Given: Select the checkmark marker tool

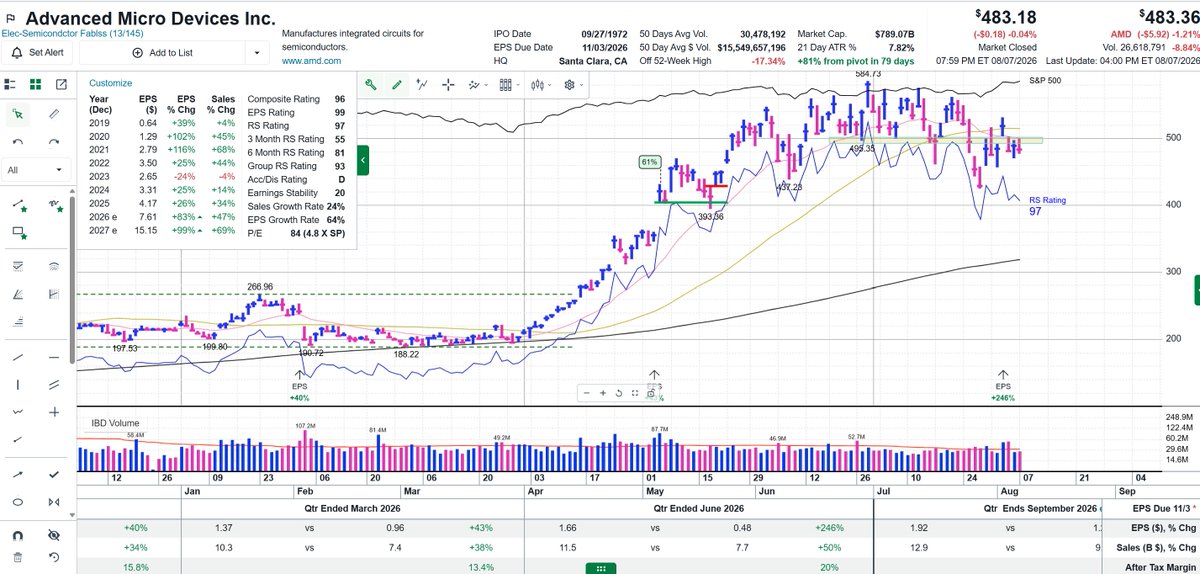Looking at the screenshot, I should coord(53,474).
